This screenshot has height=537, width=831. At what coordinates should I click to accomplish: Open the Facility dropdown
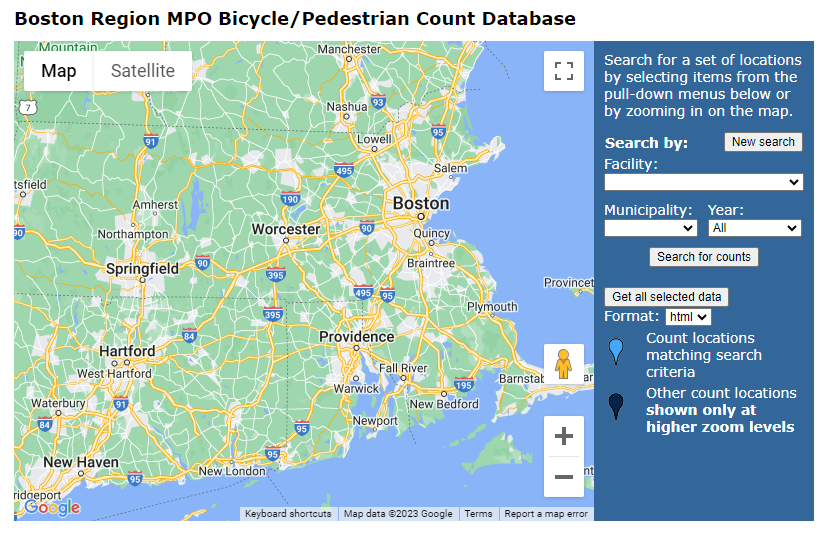pyautogui.click(x=703, y=182)
